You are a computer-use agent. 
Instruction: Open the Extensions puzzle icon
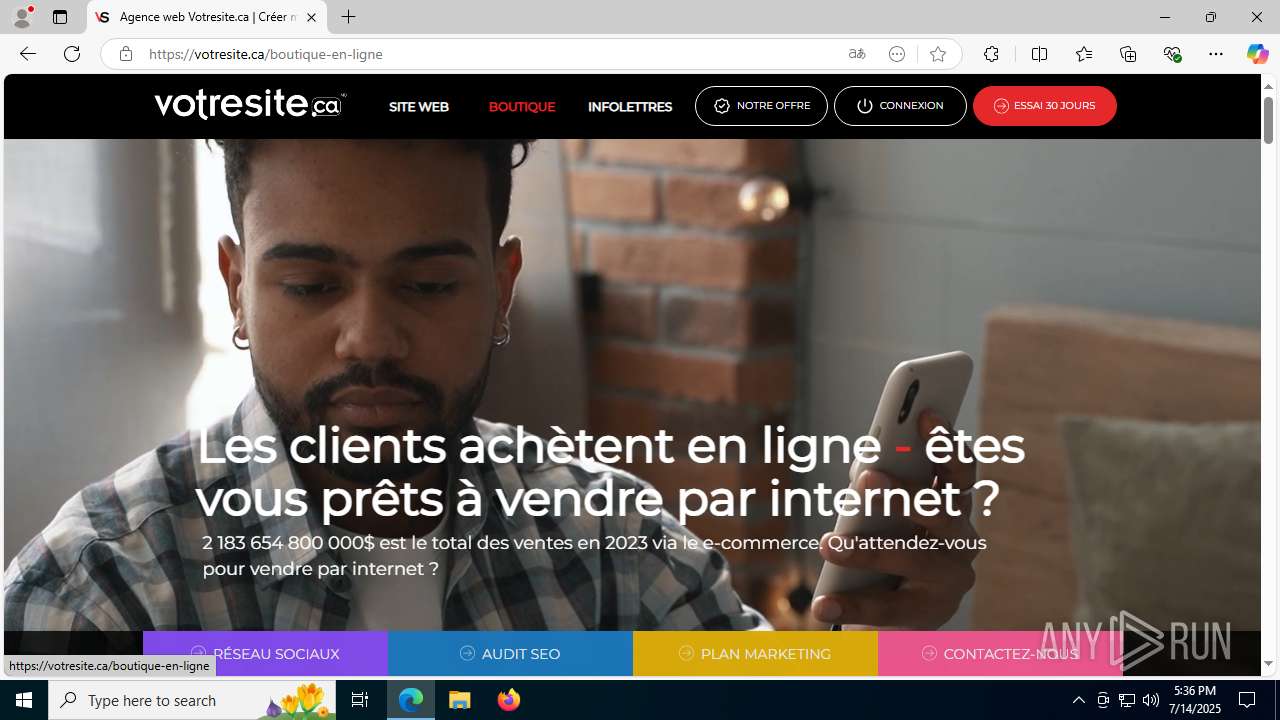(x=991, y=54)
